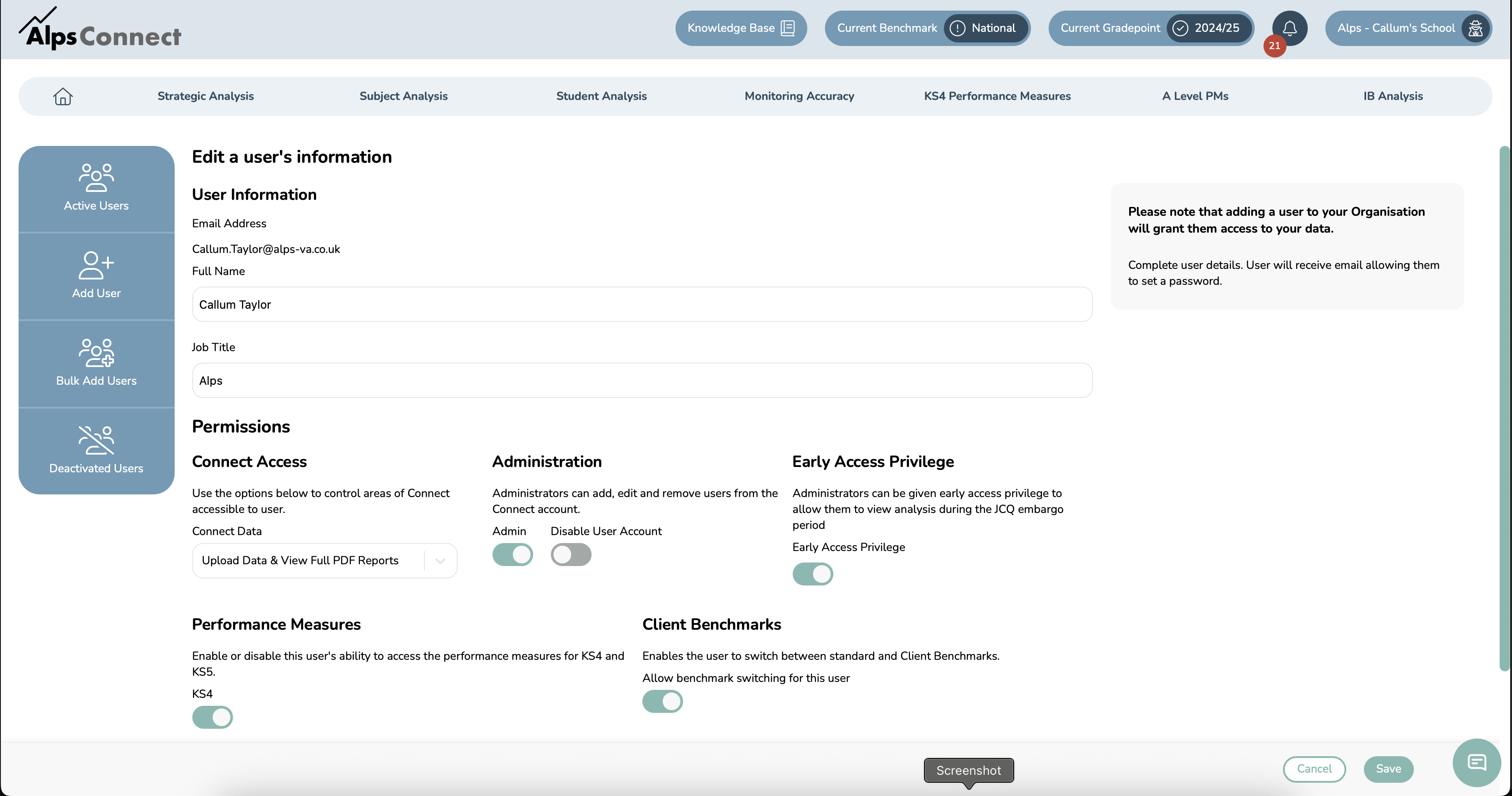Click the Administration heading
Viewport: 1512px width, 796px height.
tap(546, 462)
